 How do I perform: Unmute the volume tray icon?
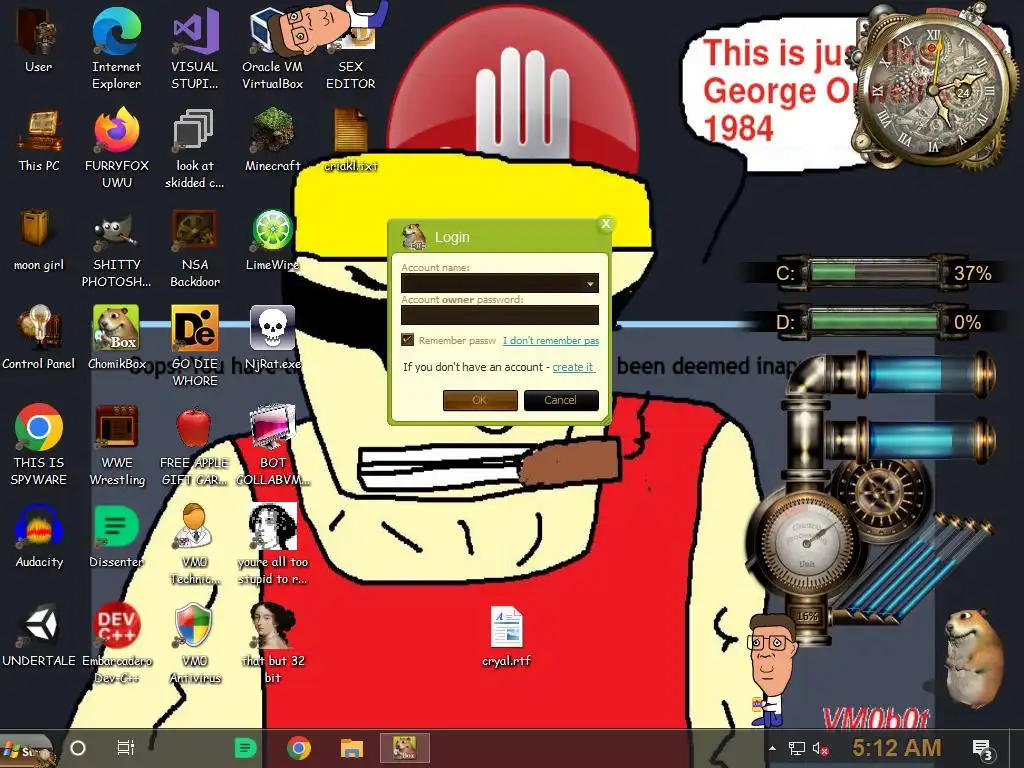tap(821, 748)
